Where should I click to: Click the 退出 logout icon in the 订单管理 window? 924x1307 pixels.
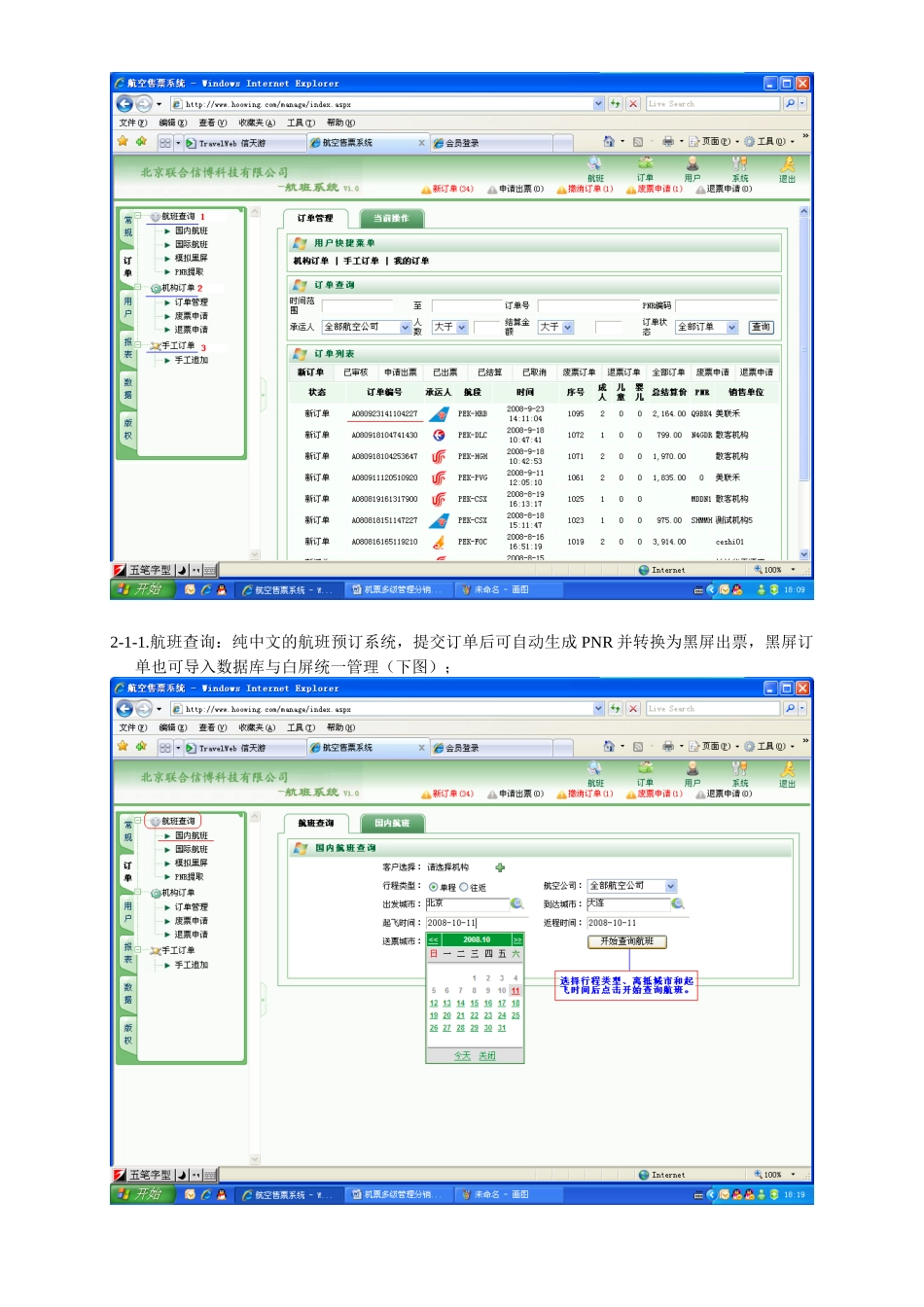tap(788, 164)
